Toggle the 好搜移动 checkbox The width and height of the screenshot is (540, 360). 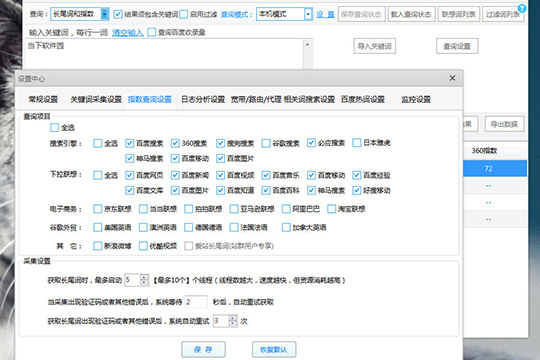(357, 190)
